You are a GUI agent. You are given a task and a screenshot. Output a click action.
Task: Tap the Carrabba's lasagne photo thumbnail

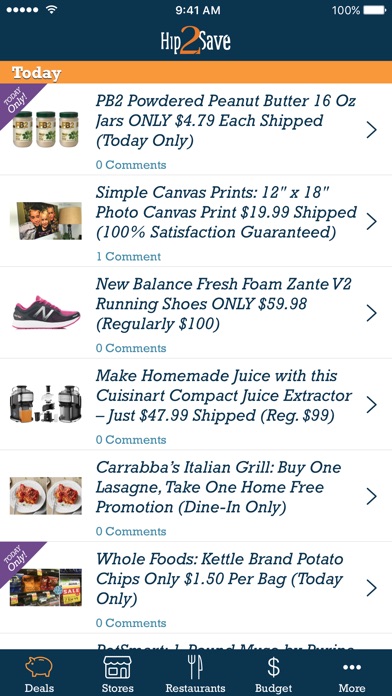46,496
